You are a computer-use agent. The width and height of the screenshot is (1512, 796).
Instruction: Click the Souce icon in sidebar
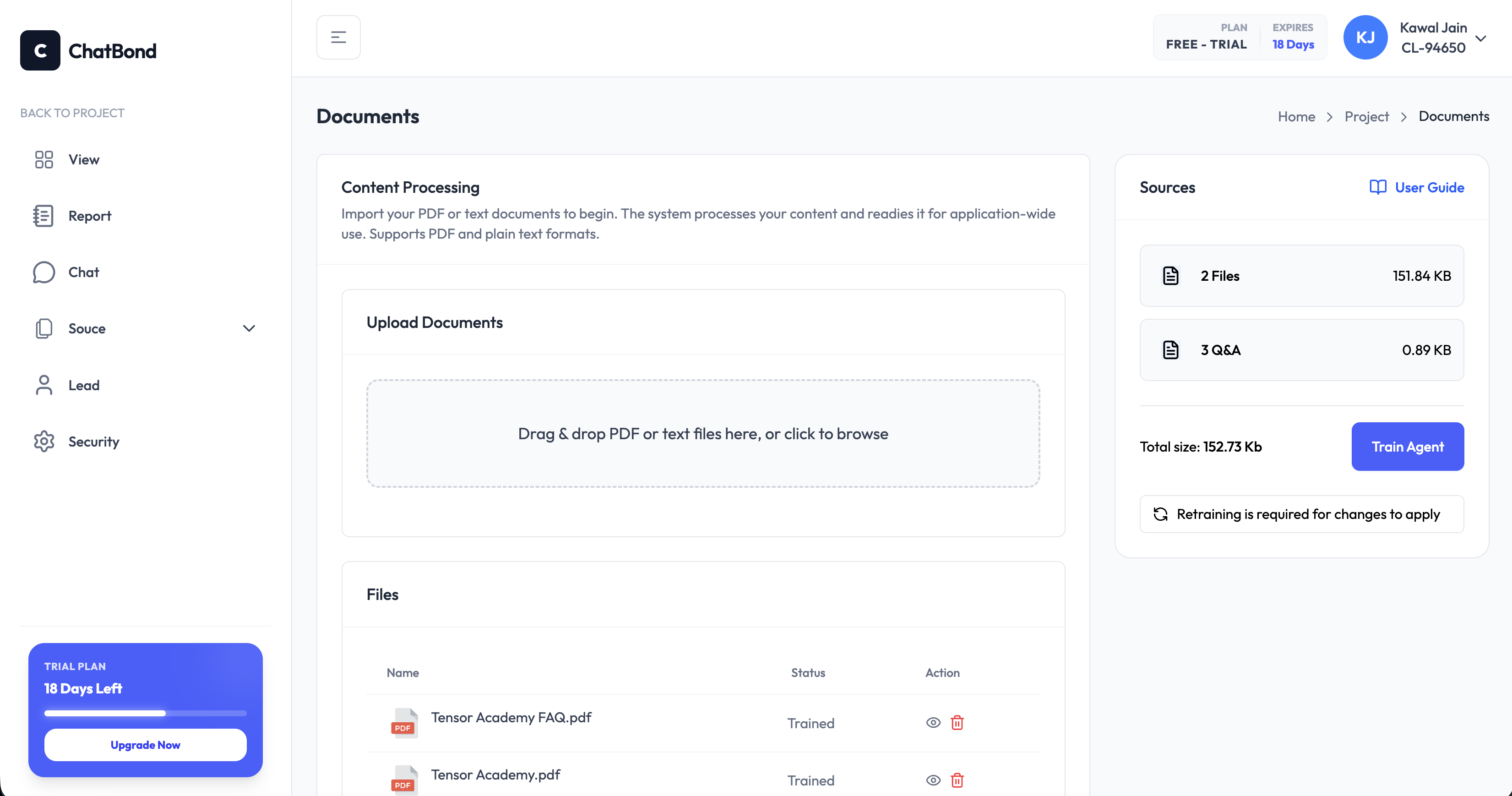tap(44, 328)
